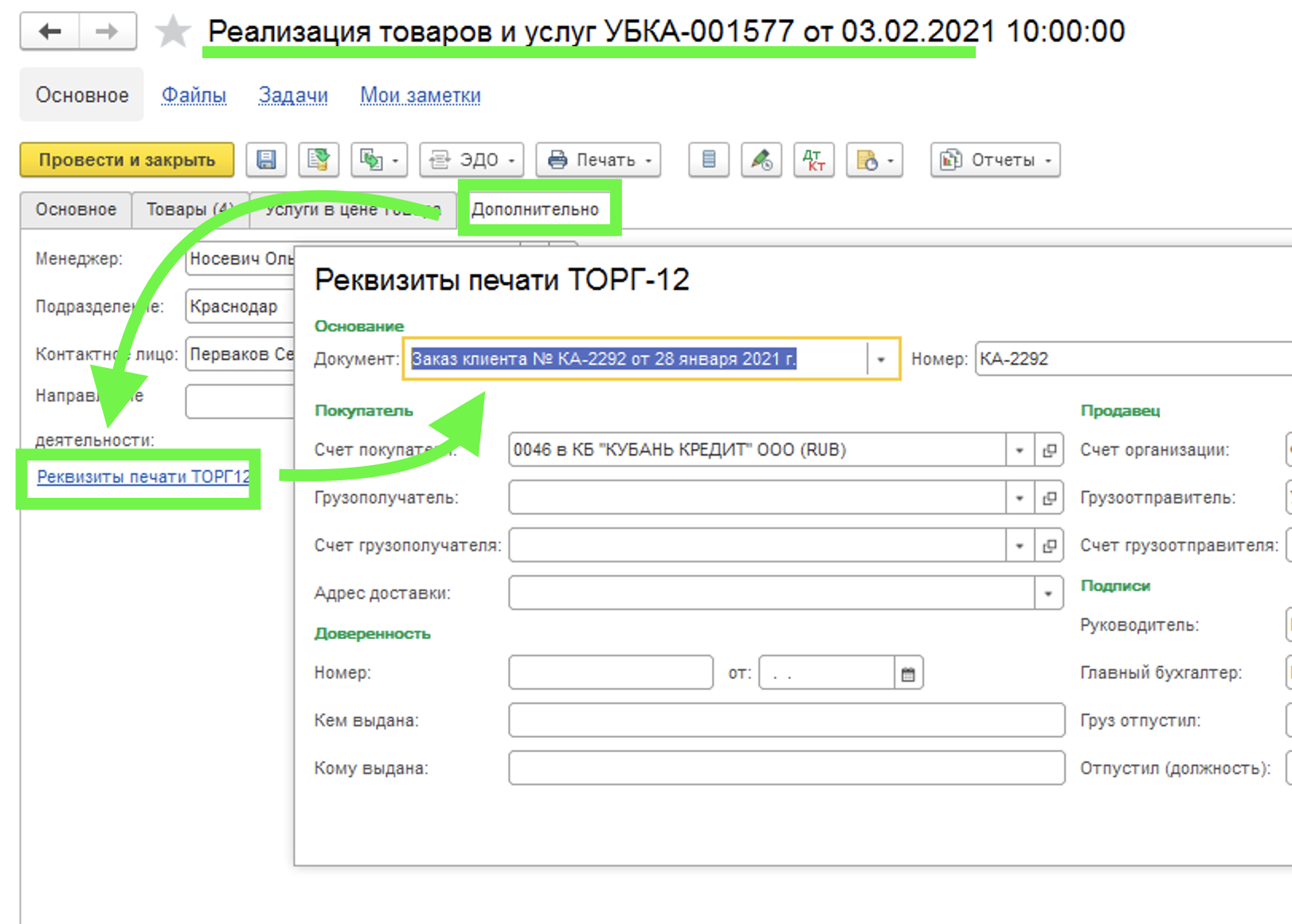
Task: Post the document using the green sheet icon
Action: point(319,160)
